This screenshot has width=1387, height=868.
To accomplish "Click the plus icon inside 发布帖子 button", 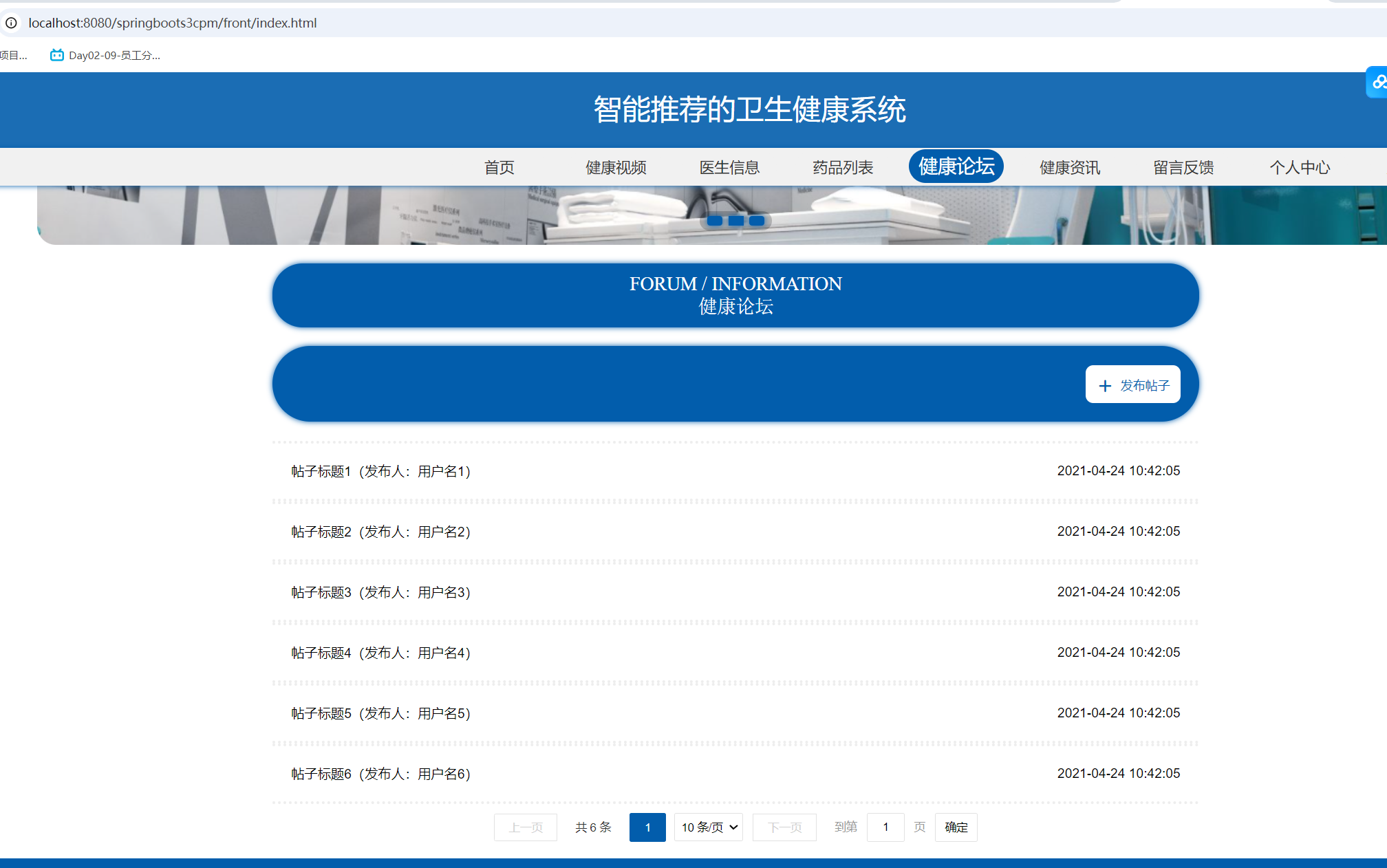I will [x=1106, y=385].
